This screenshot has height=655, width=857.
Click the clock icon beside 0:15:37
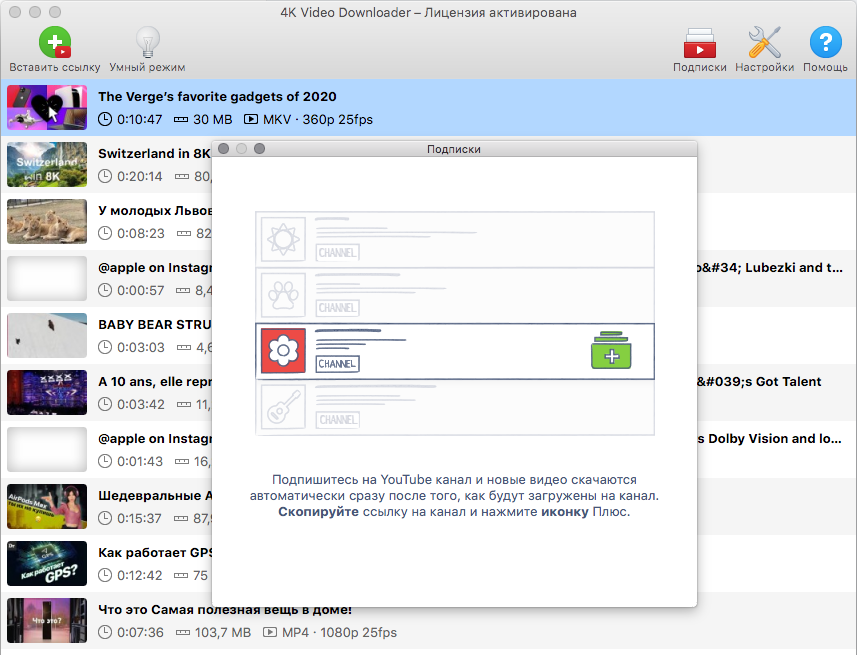click(104, 518)
